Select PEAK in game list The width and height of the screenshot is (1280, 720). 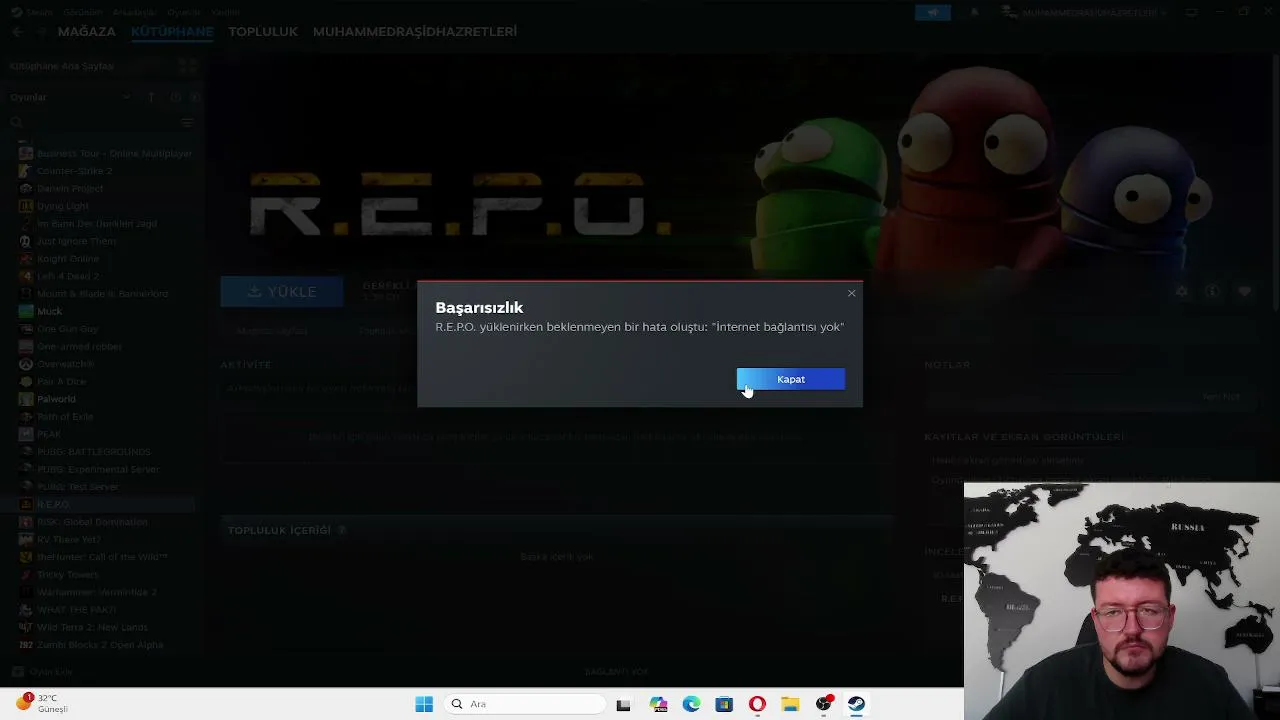pos(40,434)
